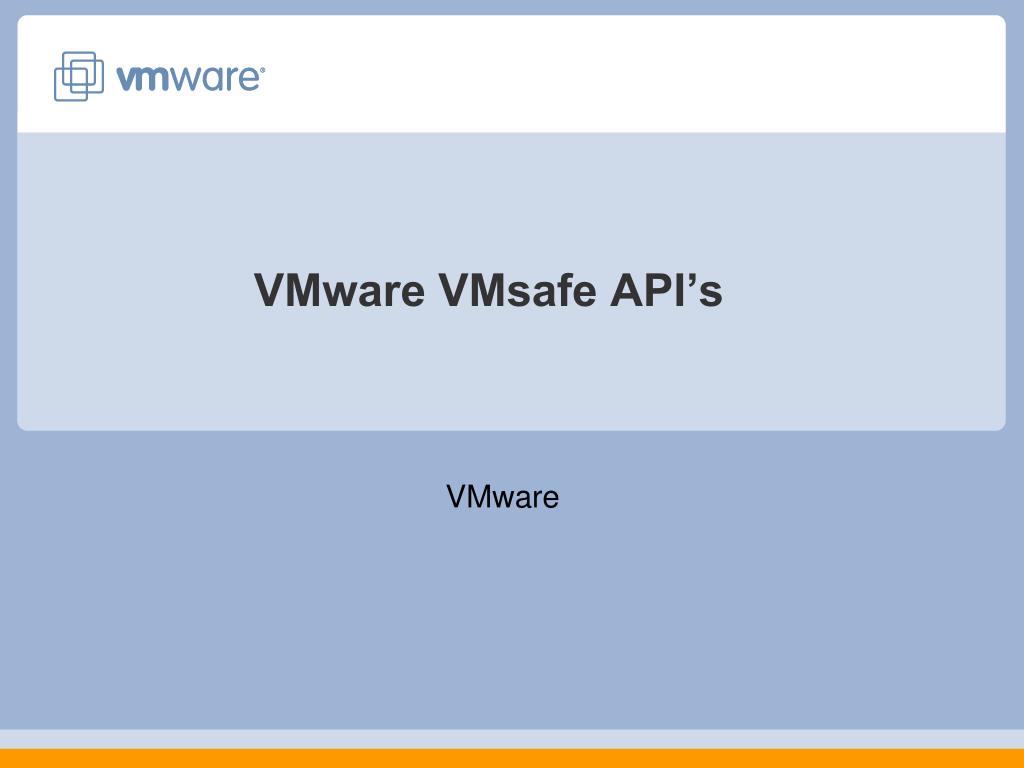
Task: Click the vmware wordmark in header
Action: (191, 78)
